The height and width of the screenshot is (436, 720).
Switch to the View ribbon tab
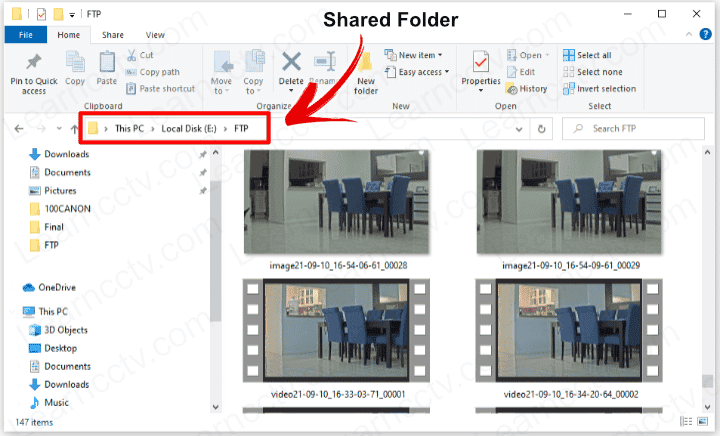(x=155, y=35)
